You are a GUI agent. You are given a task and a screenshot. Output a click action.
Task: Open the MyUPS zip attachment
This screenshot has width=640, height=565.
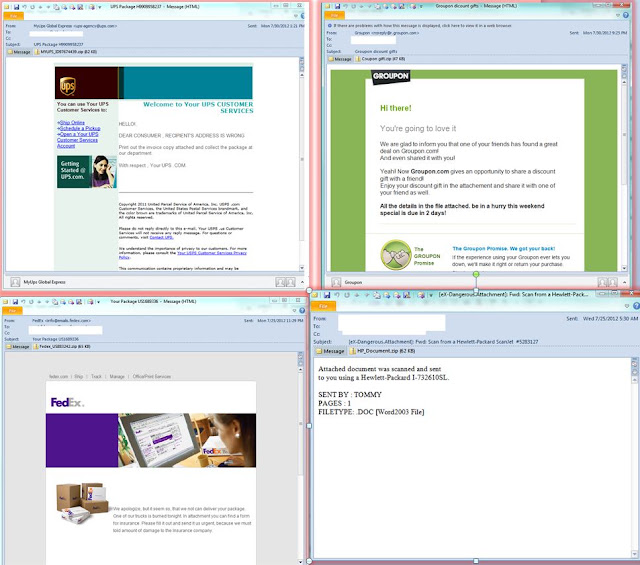pos(66,52)
